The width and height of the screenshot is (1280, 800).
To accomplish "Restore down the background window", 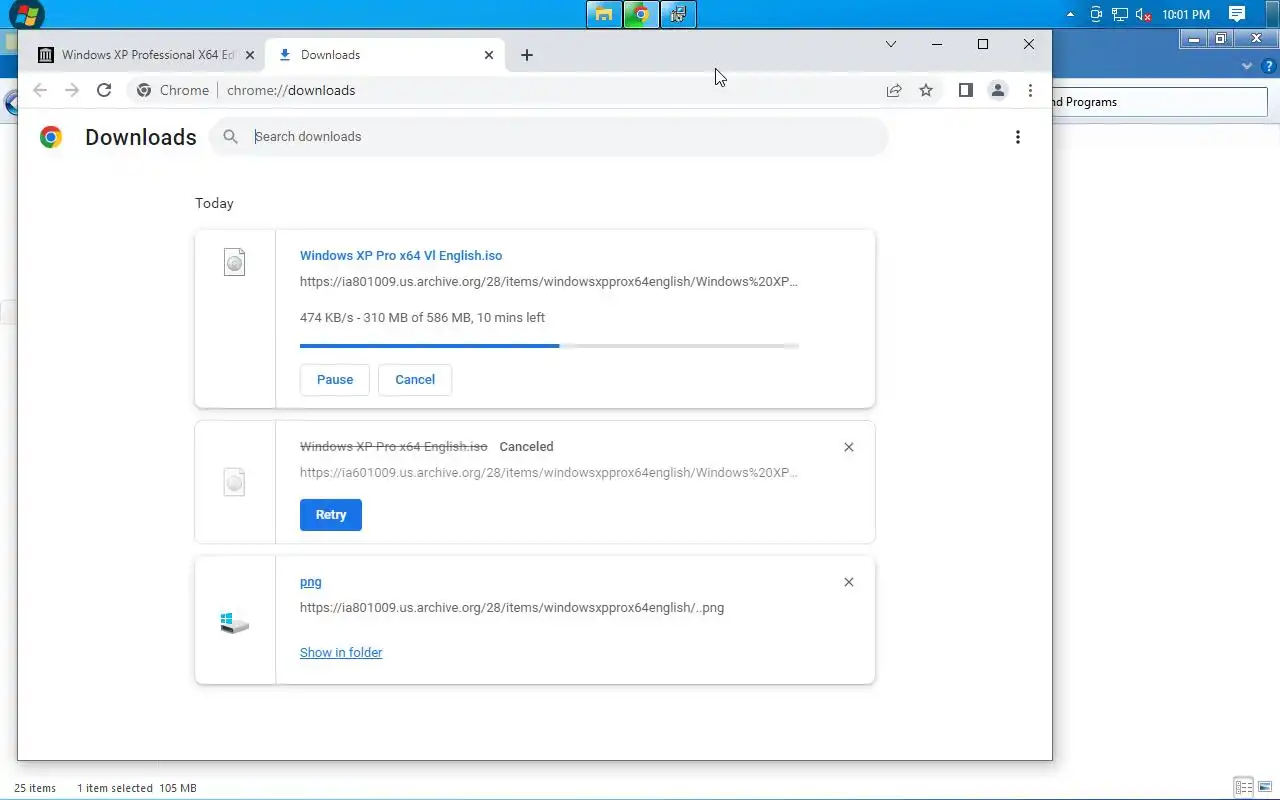I will tap(1220, 39).
